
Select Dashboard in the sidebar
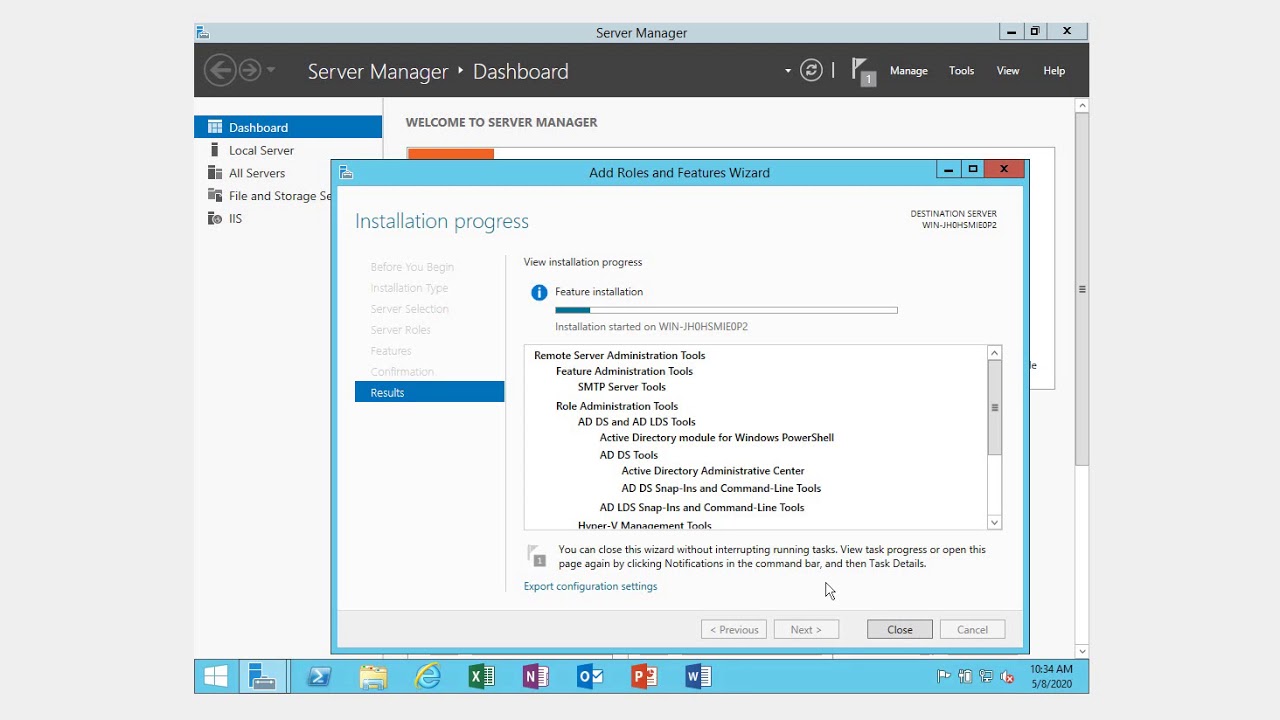[x=288, y=127]
